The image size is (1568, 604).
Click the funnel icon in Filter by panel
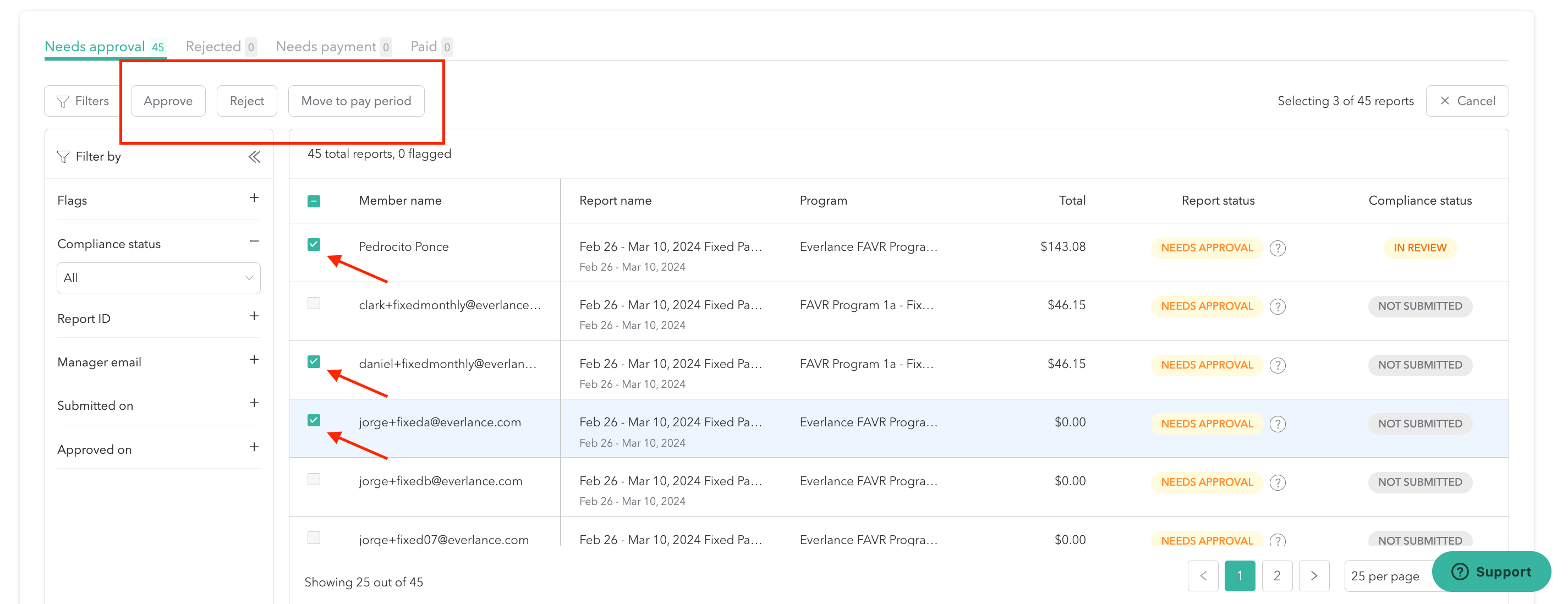pyautogui.click(x=63, y=156)
